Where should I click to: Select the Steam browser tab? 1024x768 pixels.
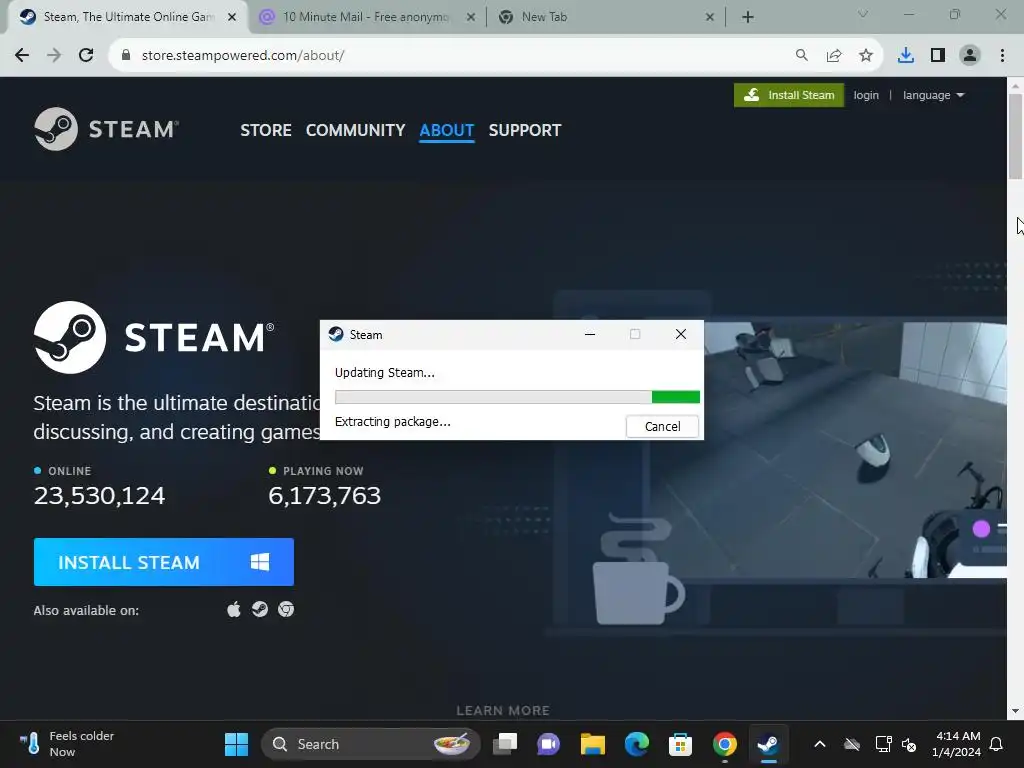127,17
